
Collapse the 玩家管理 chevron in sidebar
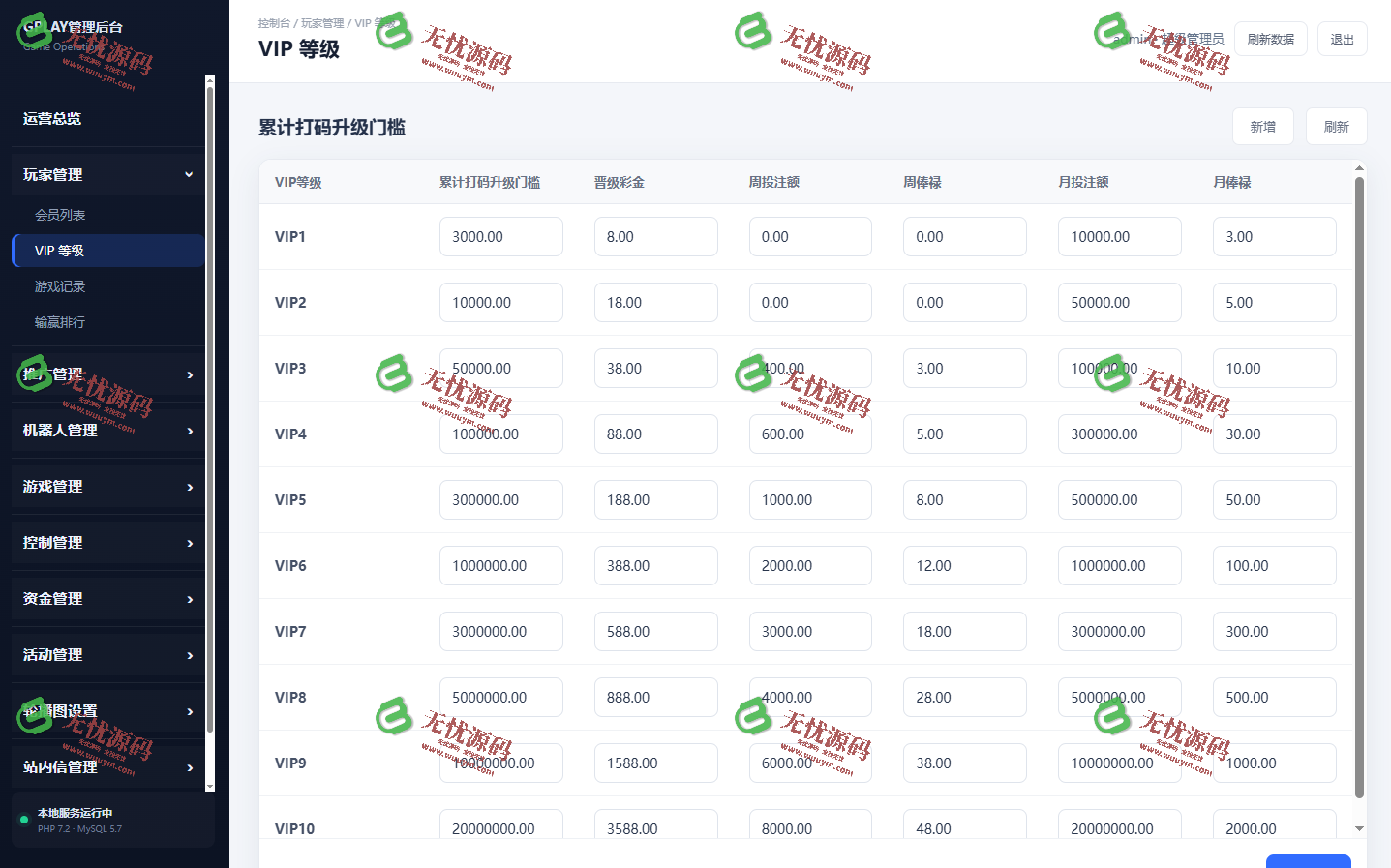click(189, 174)
